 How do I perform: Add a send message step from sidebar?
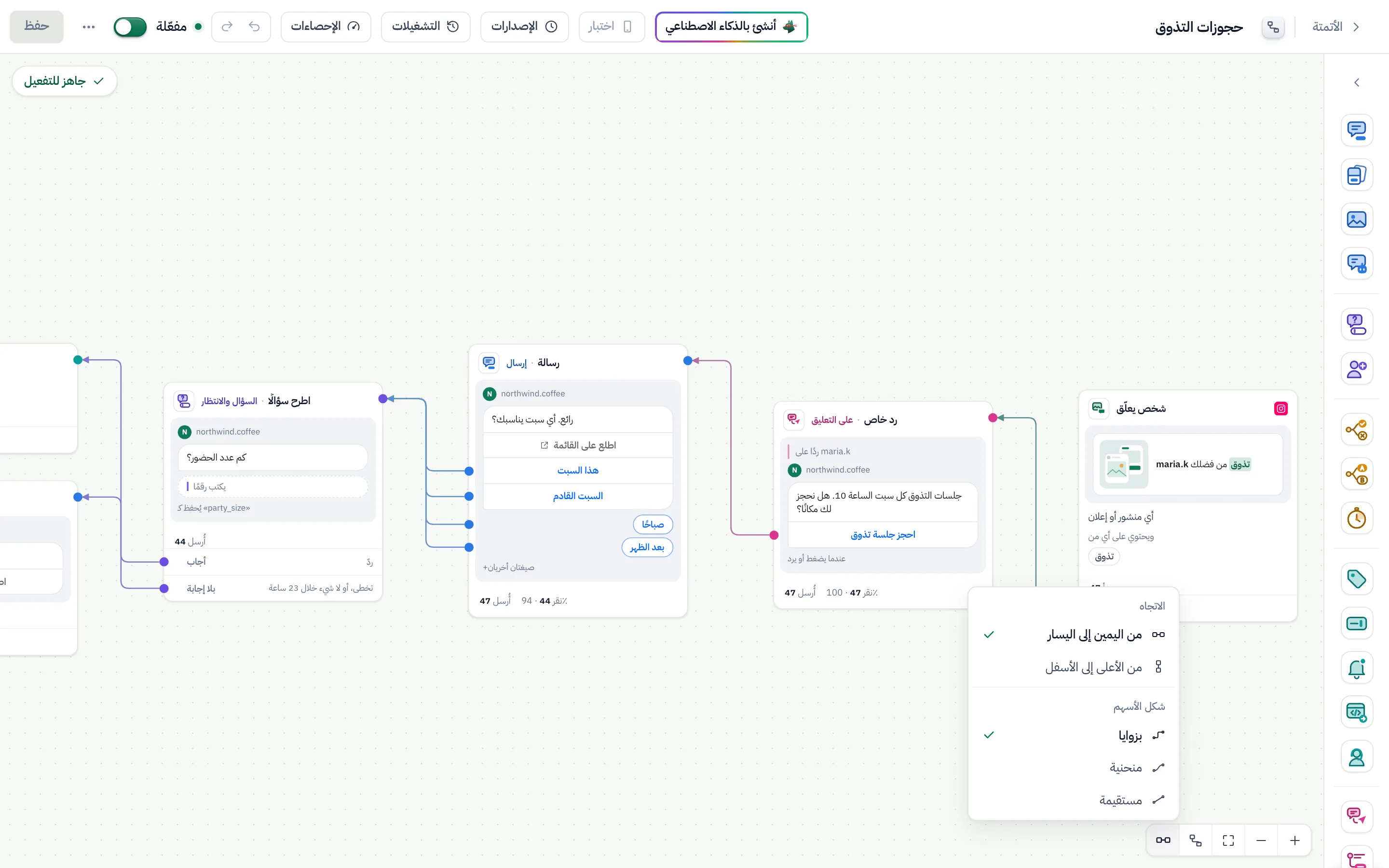point(1356,130)
